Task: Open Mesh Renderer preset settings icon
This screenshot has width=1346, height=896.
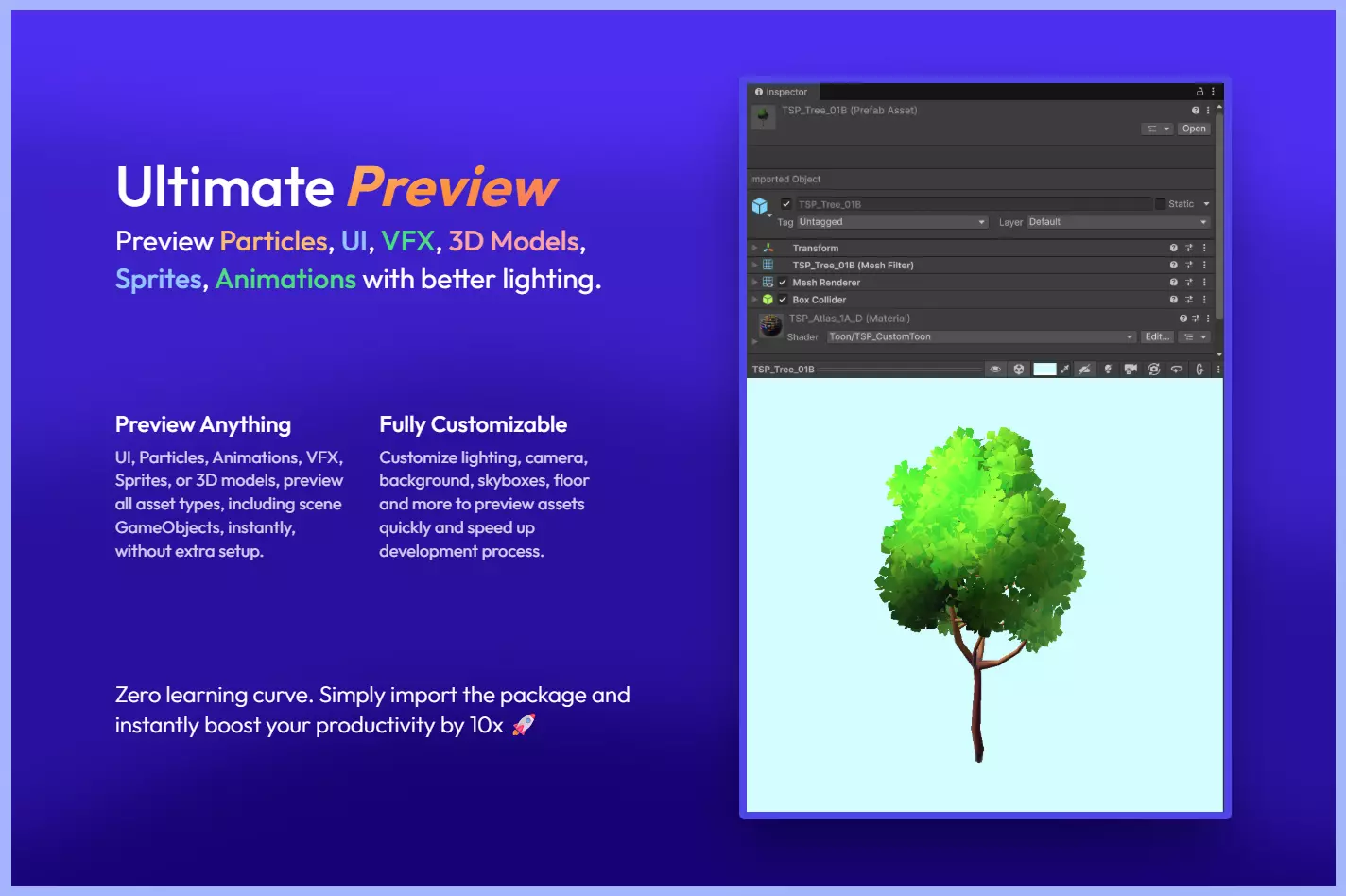Action: point(1189,283)
